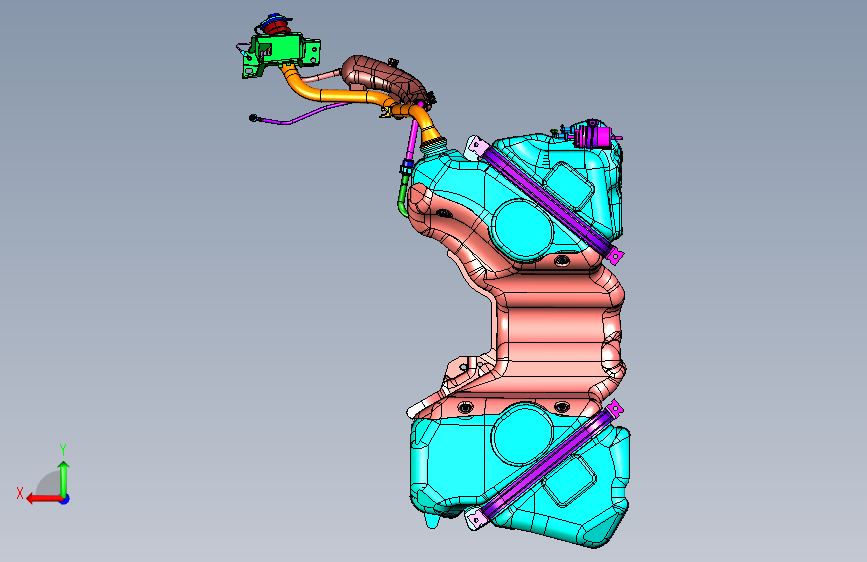
Task: Click the 'Y' axis label
Action: pos(63,449)
